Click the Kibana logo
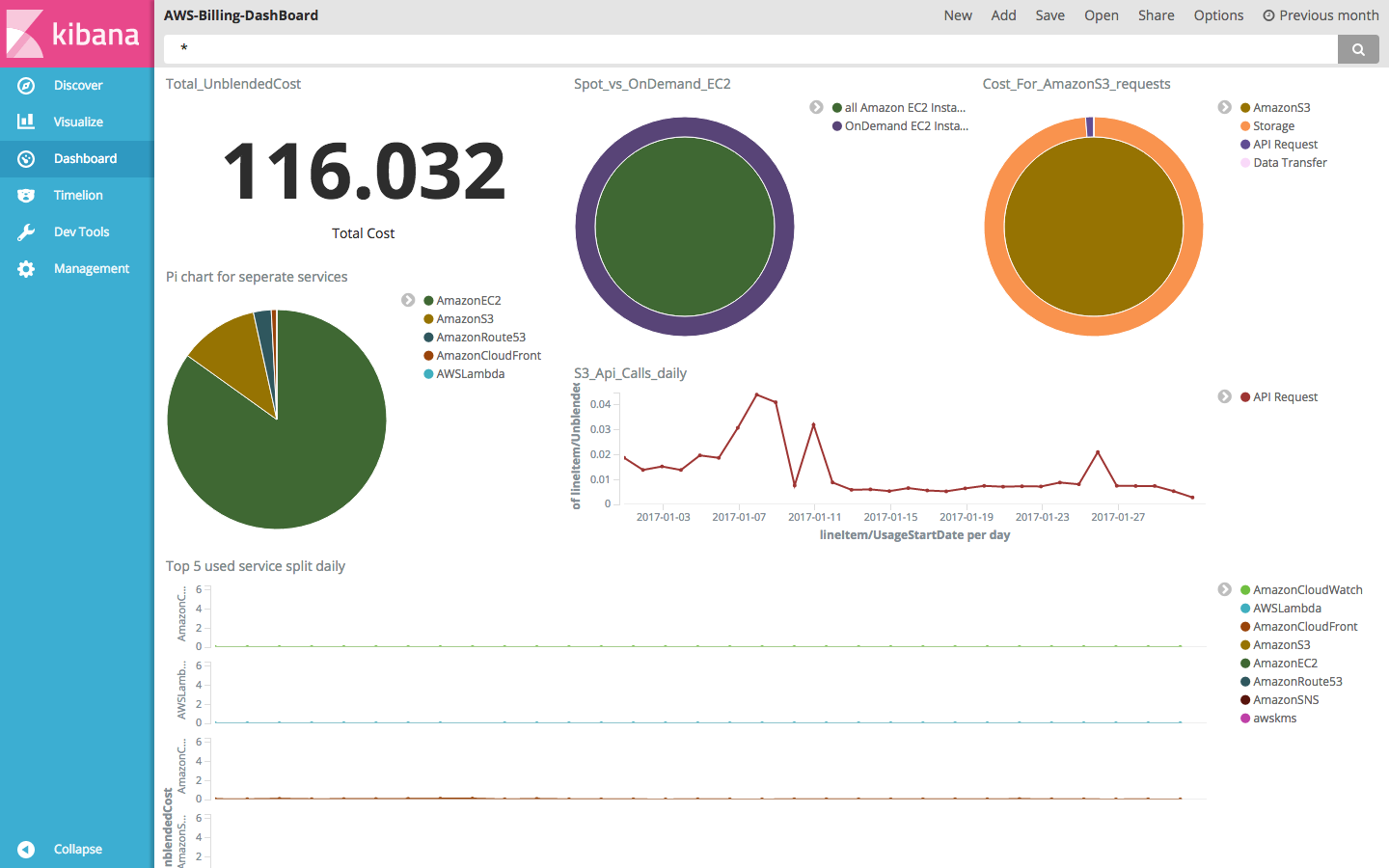Screen dimensions: 1389x868 (76, 34)
